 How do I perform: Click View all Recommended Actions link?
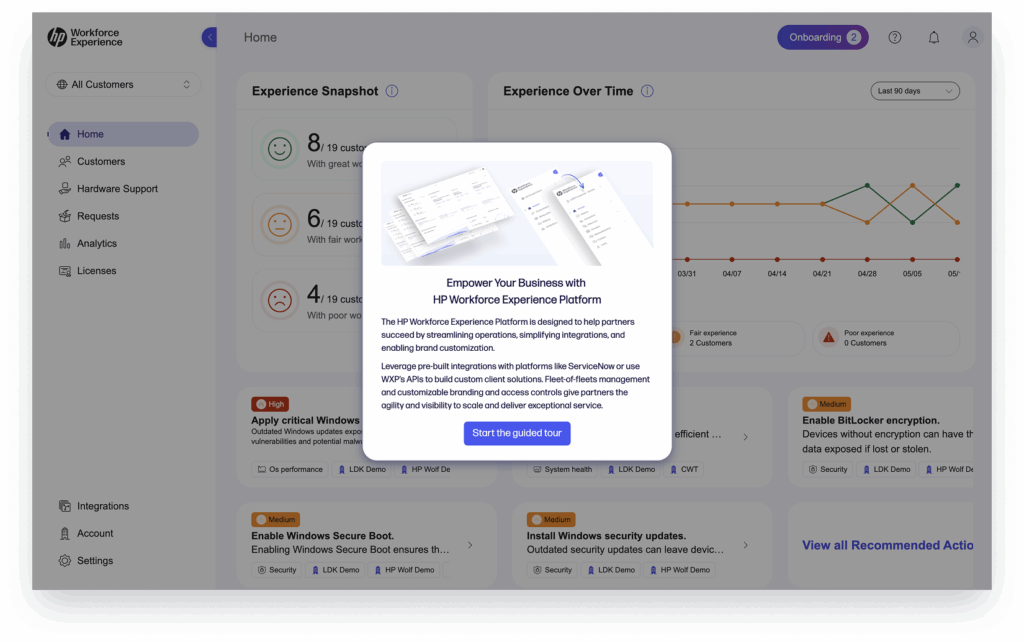[887, 545]
